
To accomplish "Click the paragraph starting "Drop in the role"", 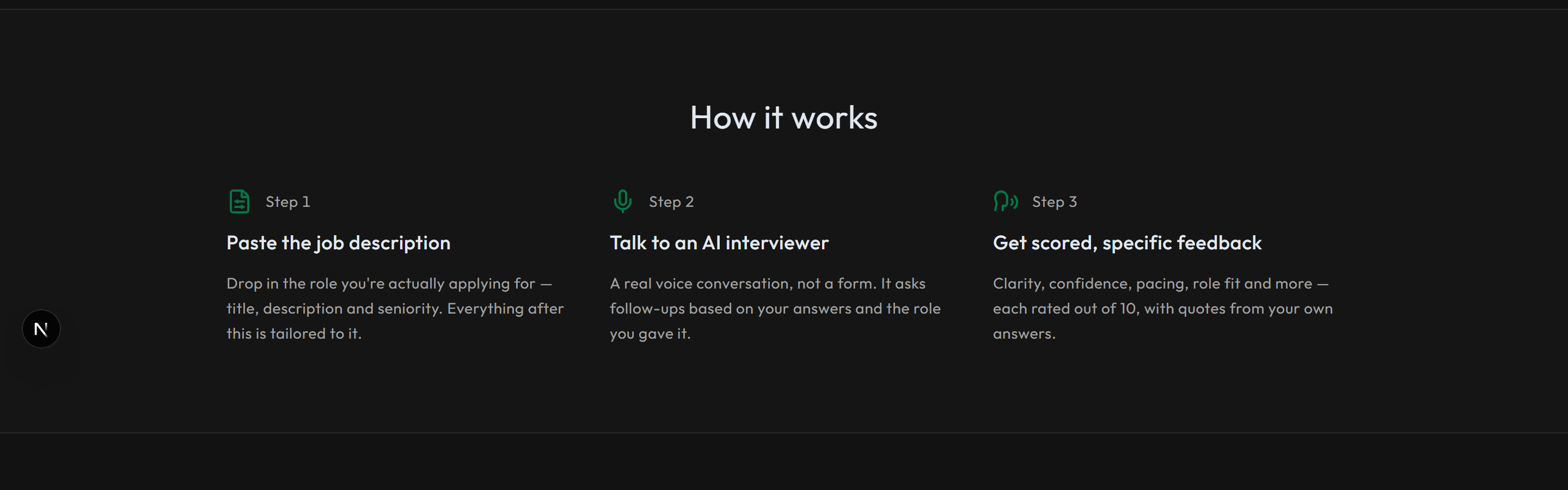I will (396, 309).
